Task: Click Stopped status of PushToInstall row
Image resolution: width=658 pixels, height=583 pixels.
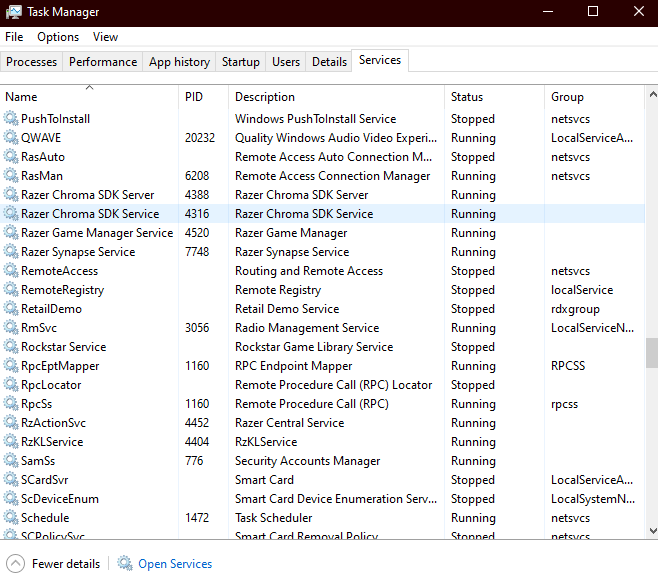Action: 473,119
